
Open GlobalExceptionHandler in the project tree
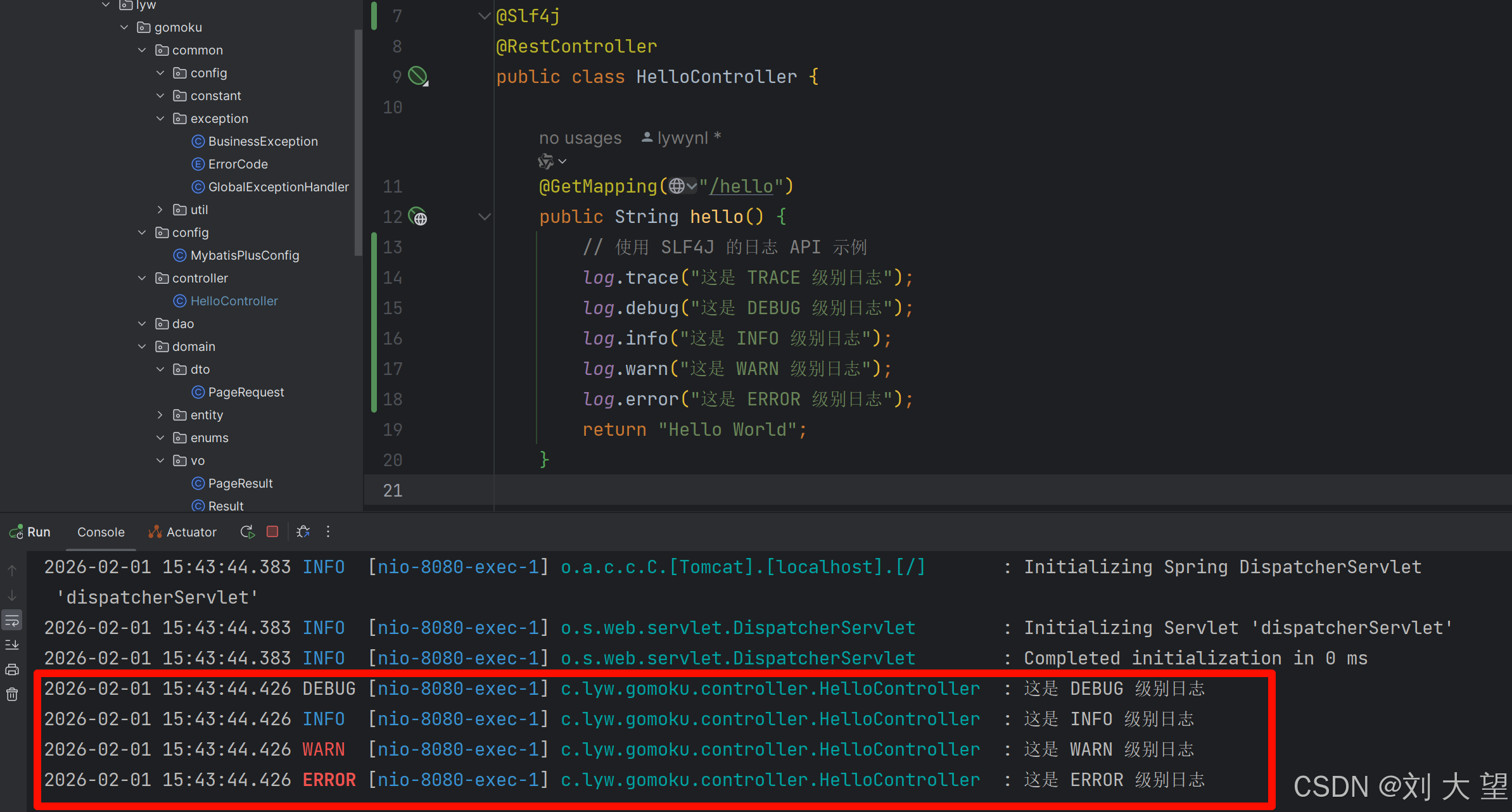[278, 187]
